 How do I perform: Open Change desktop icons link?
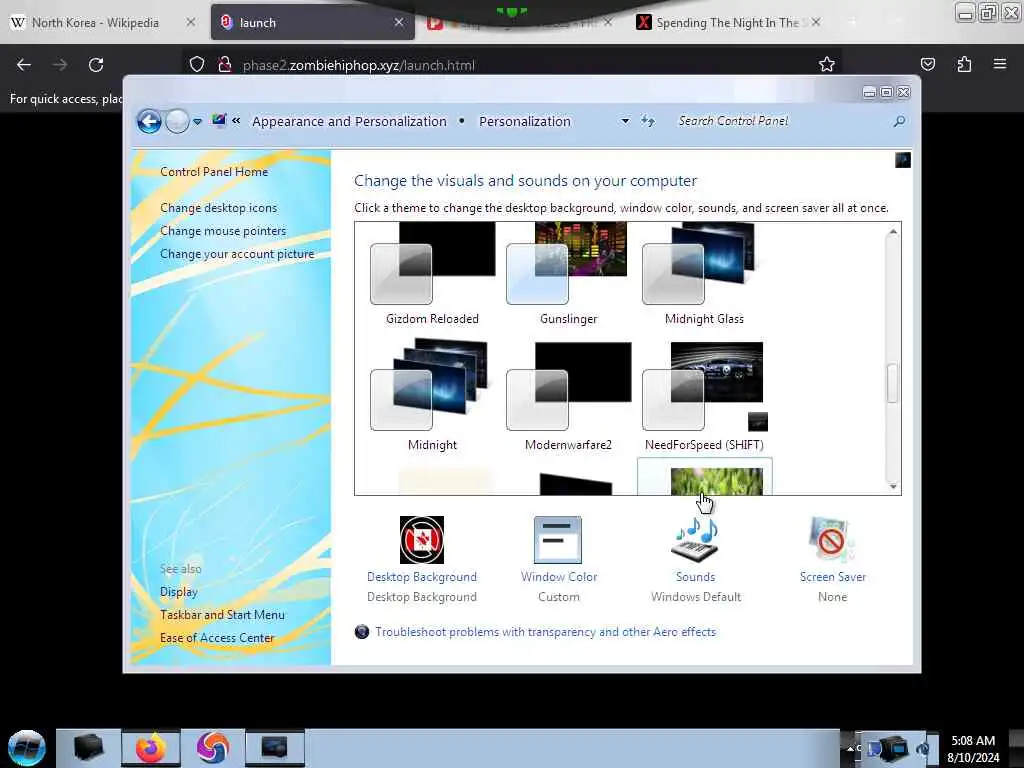click(218, 208)
